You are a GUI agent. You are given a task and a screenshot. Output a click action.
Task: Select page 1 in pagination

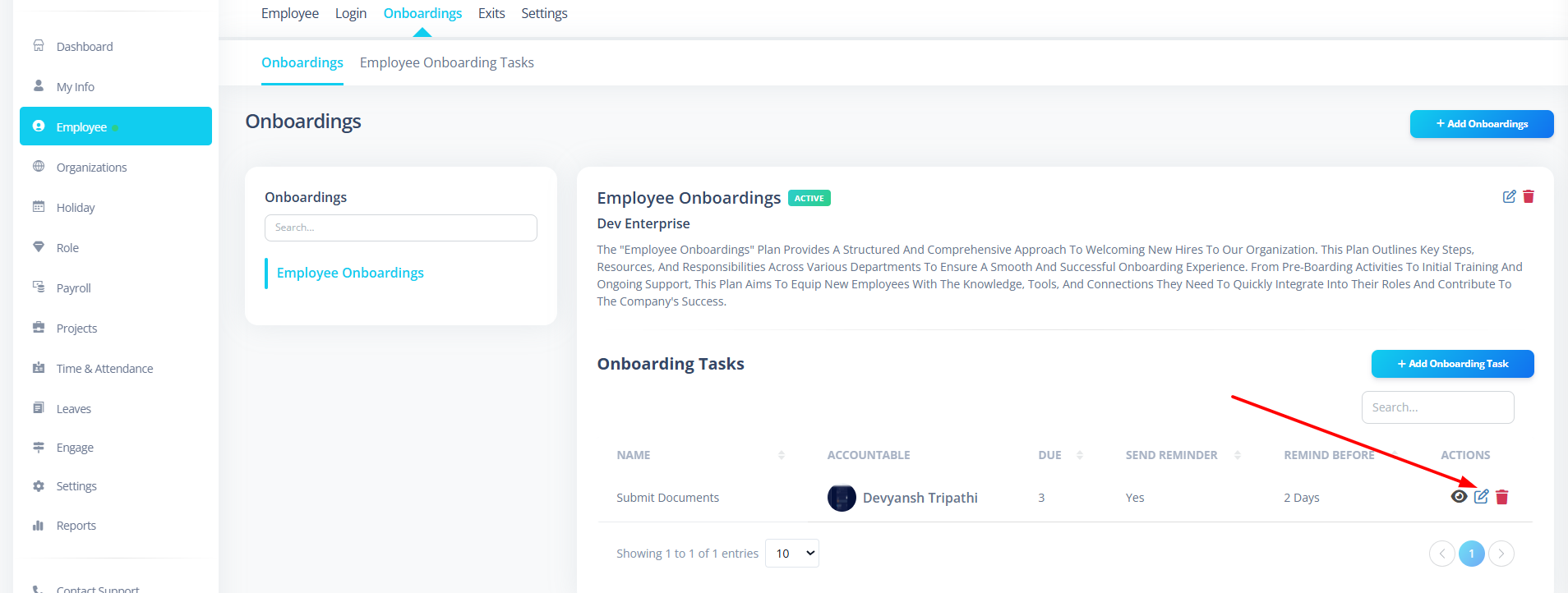click(1472, 554)
